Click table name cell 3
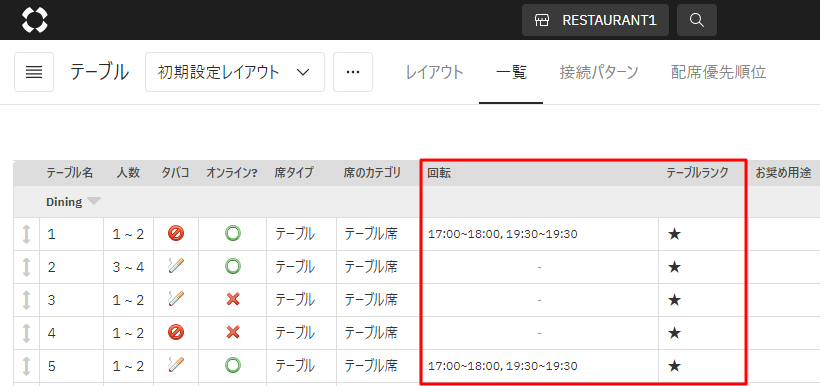Image resolution: width=824 pixels, height=386 pixels. click(71, 300)
